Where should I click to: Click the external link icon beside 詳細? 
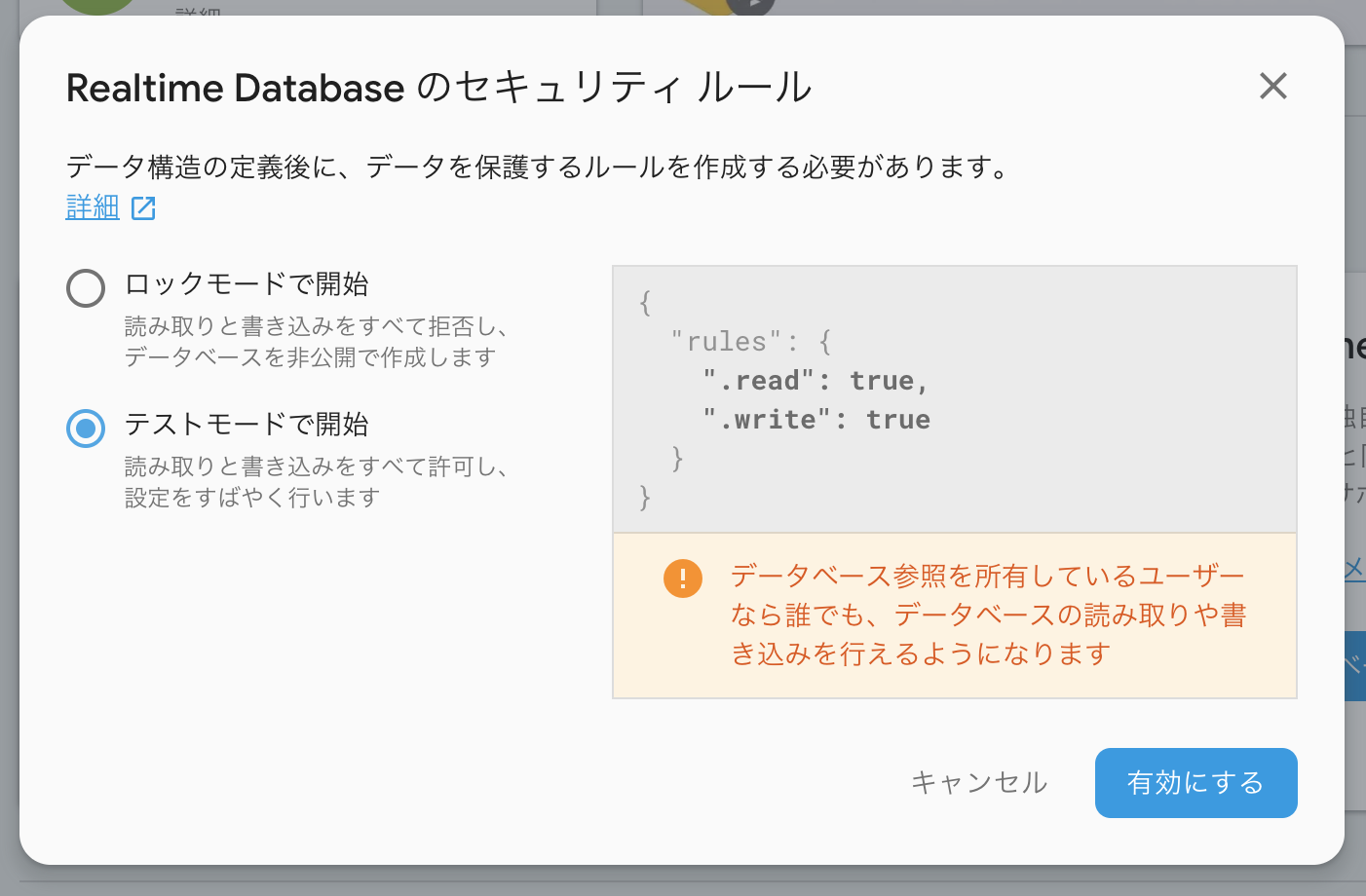[x=143, y=207]
